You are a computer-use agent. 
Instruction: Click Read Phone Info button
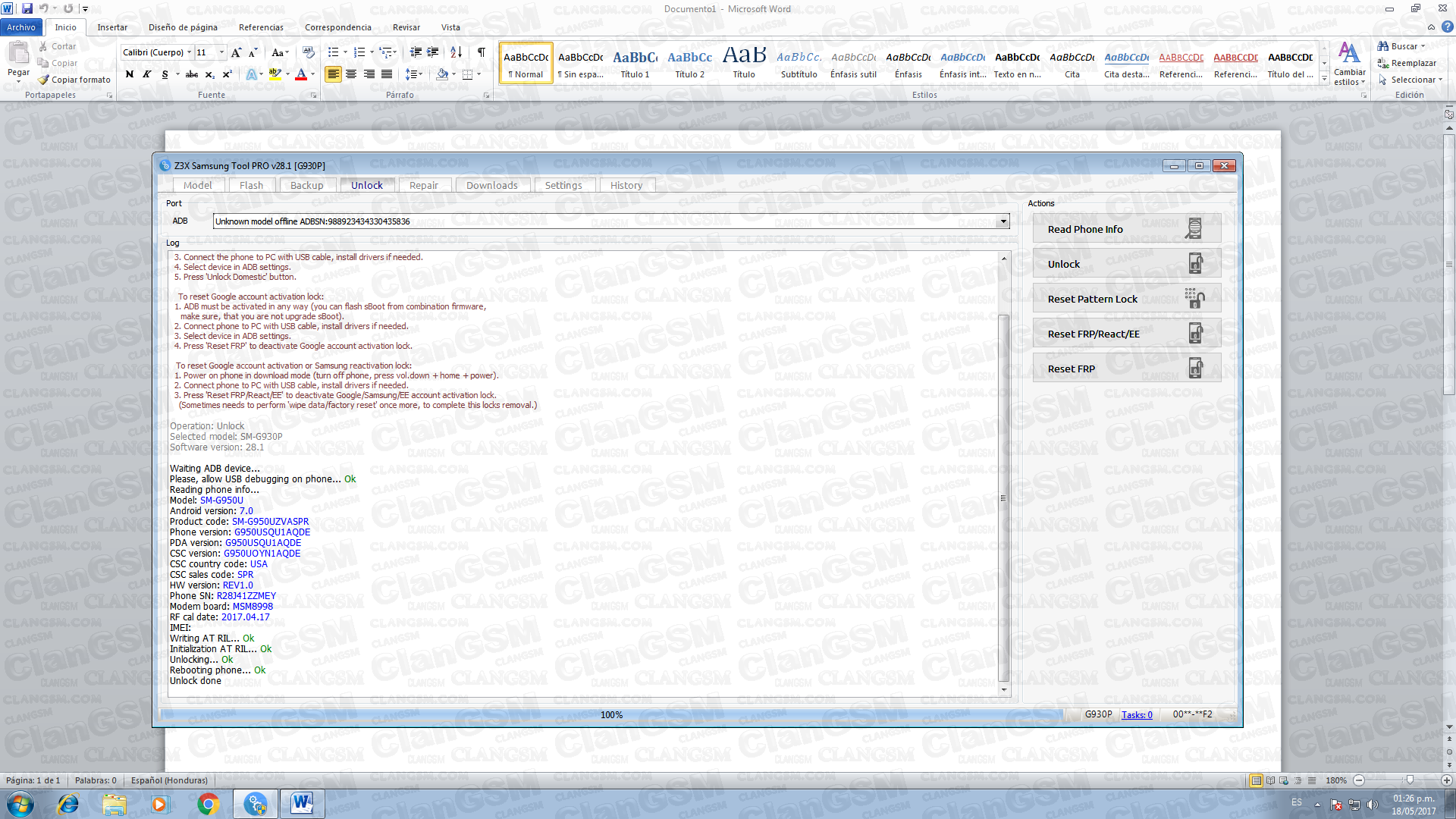click(x=1126, y=229)
